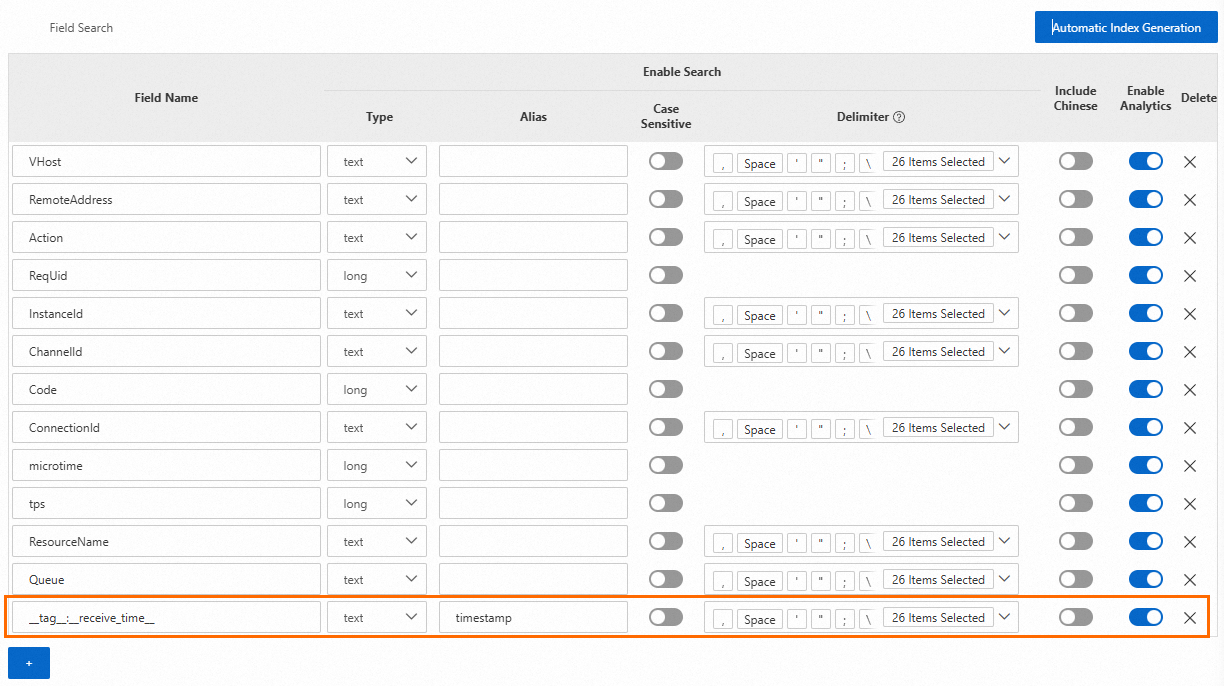Switch off analytics for the Code field
Viewport: 1224px width, 686px height.
point(1146,389)
